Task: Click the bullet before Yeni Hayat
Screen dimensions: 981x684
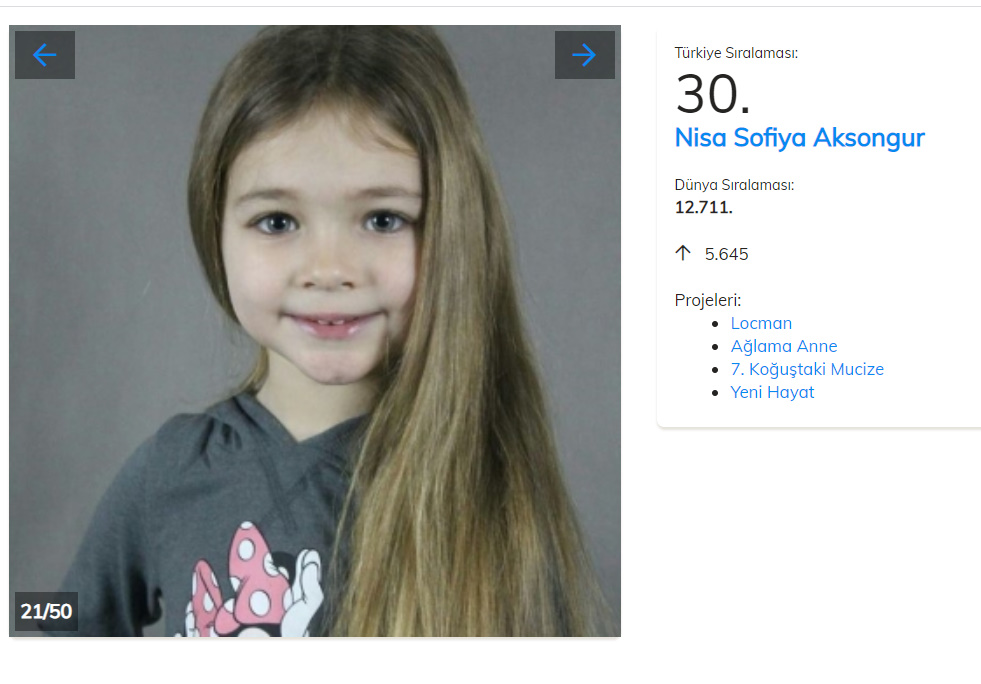Action: coord(715,393)
